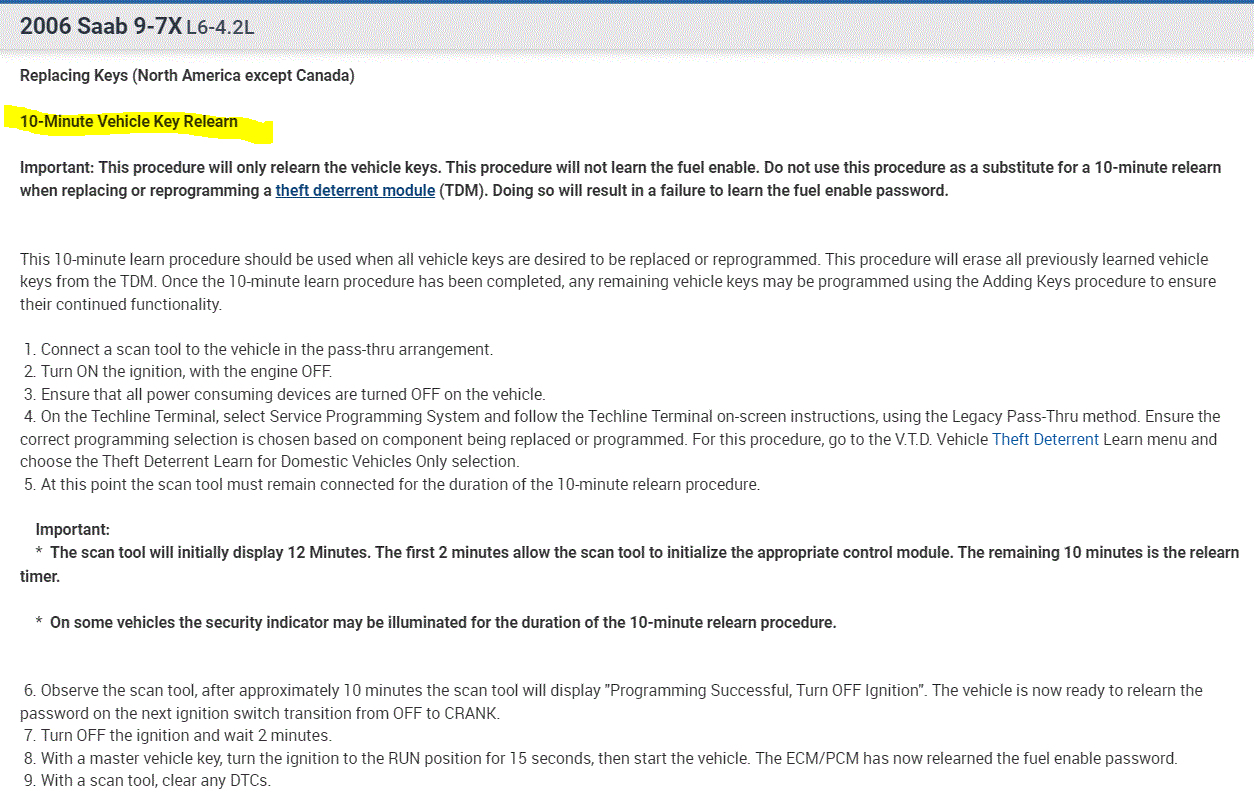Click step 5 scan tool must remain connected
This screenshot has width=1254, height=802.
(x=392, y=484)
